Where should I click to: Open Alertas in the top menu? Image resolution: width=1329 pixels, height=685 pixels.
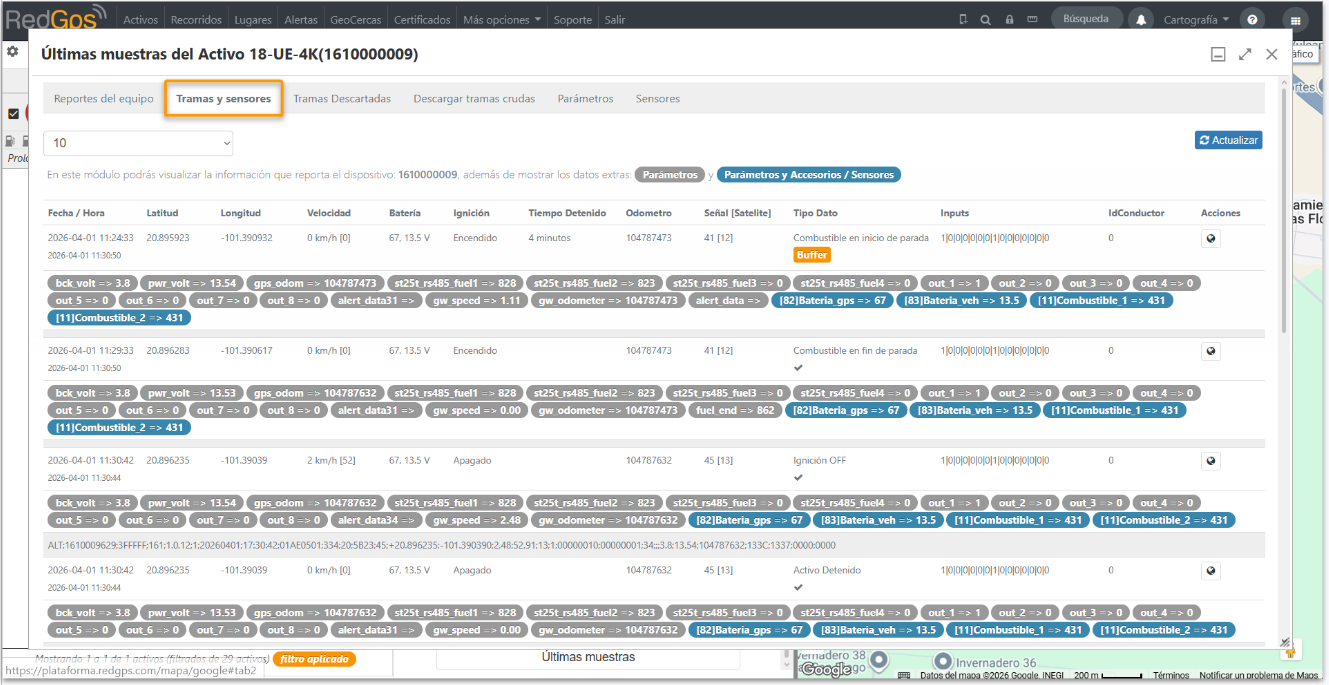click(x=301, y=19)
